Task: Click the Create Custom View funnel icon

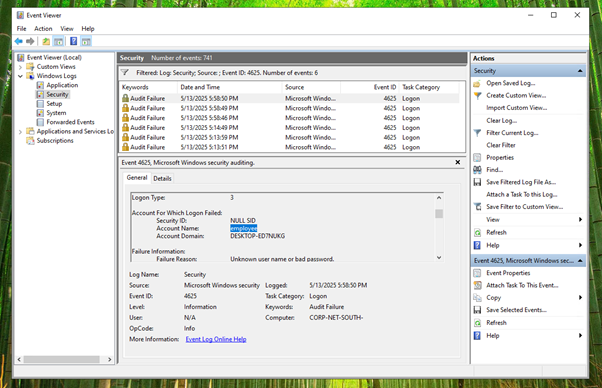Action: pyautogui.click(x=477, y=96)
